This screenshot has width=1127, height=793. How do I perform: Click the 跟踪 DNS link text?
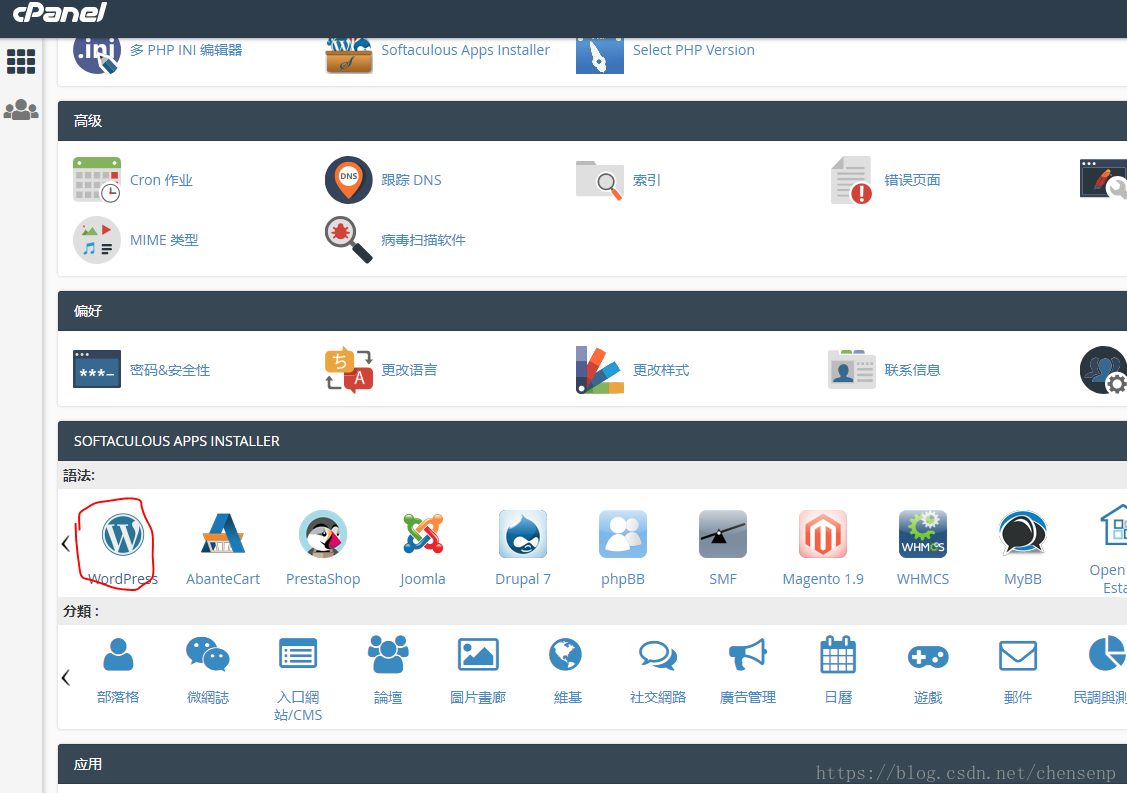[411, 180]
